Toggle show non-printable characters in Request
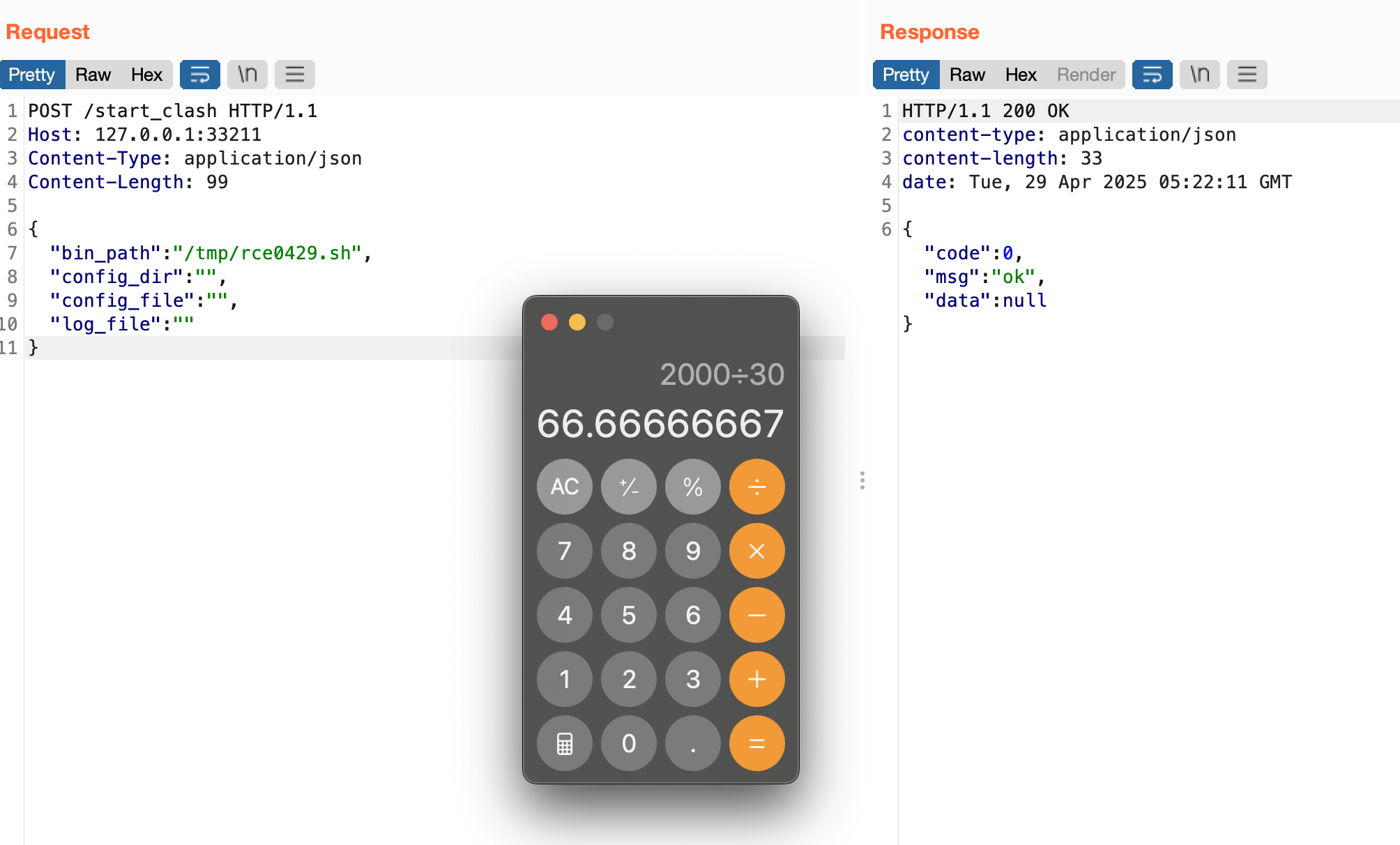The image size is (1400, 845). (x=248, y=75)
